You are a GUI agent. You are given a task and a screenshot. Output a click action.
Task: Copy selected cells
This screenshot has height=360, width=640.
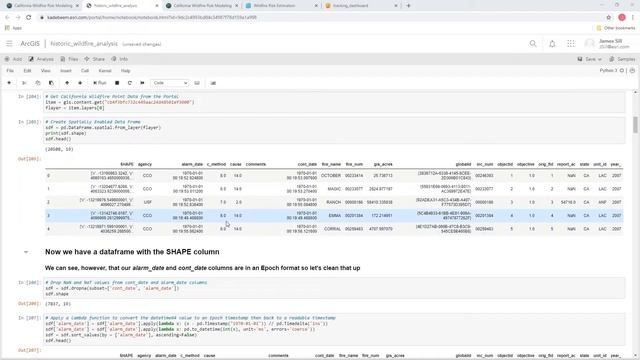[38, 83]
